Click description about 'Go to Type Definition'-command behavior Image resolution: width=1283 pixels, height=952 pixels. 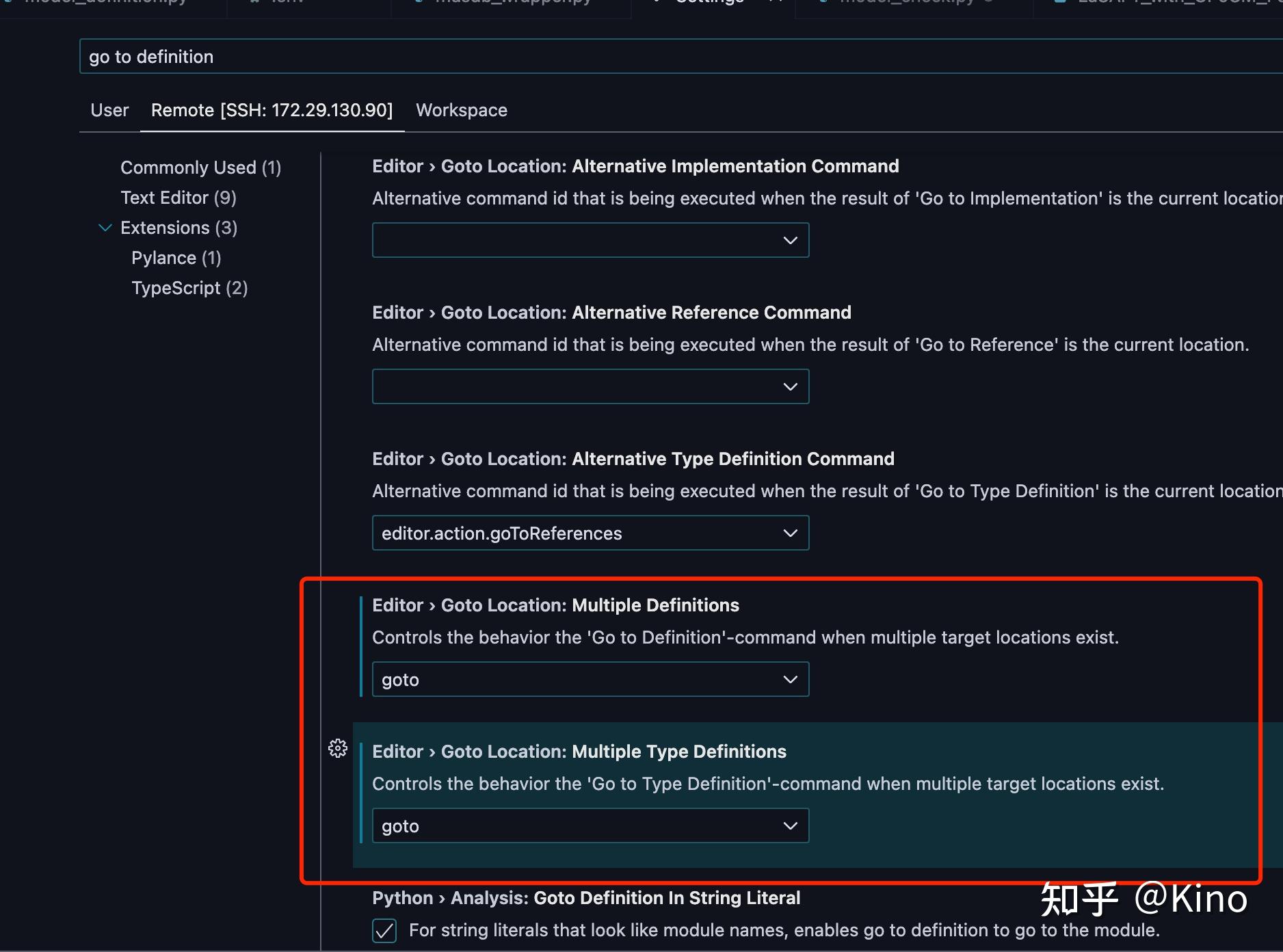[768, 784]
